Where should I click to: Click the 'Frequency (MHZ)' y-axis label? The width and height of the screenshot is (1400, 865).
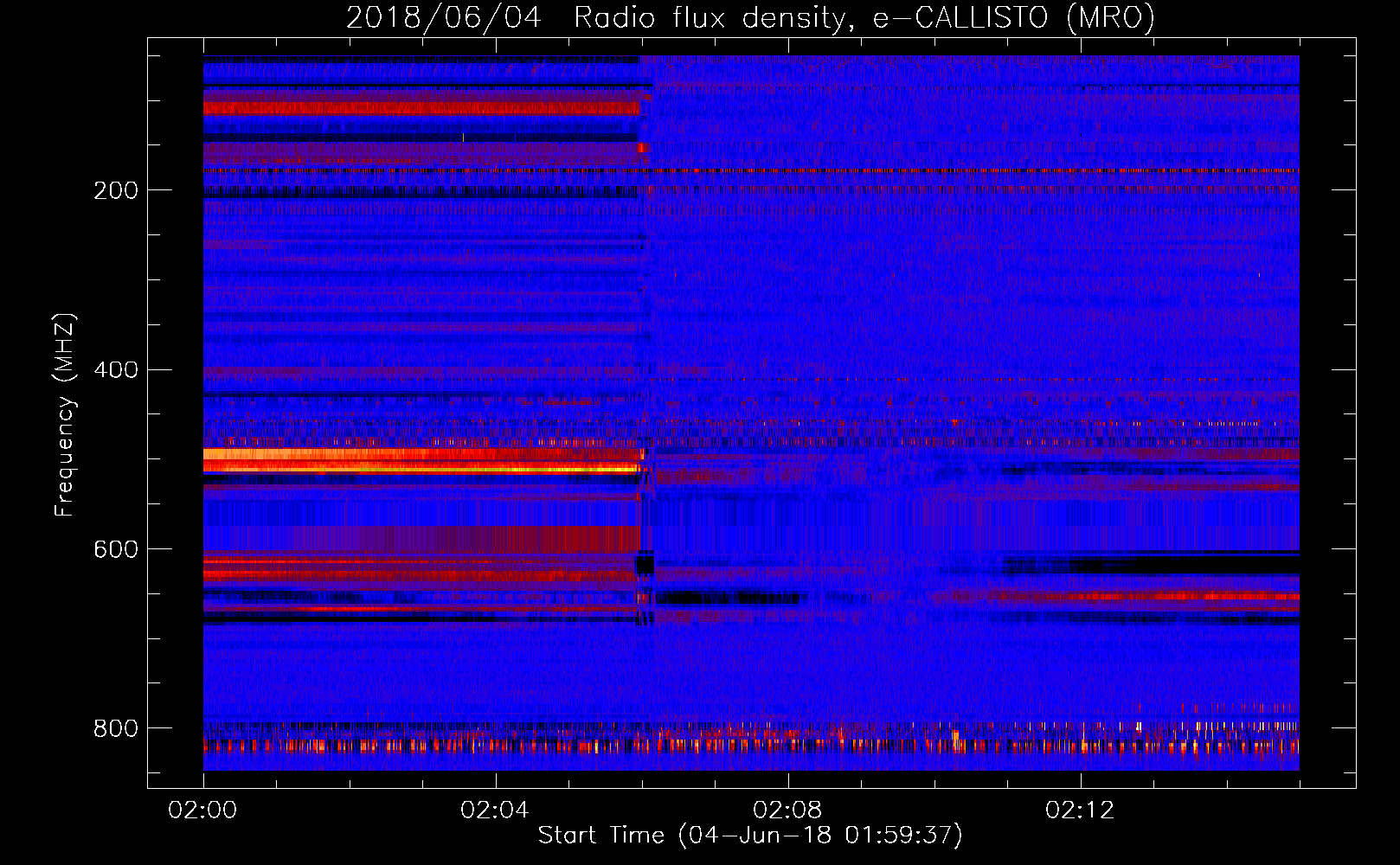coord(64,414)
